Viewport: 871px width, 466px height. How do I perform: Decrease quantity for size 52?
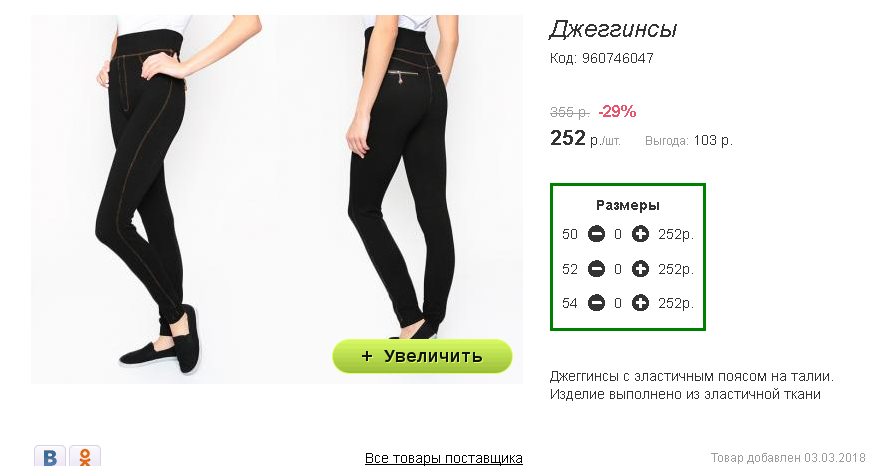pos(596,269)
